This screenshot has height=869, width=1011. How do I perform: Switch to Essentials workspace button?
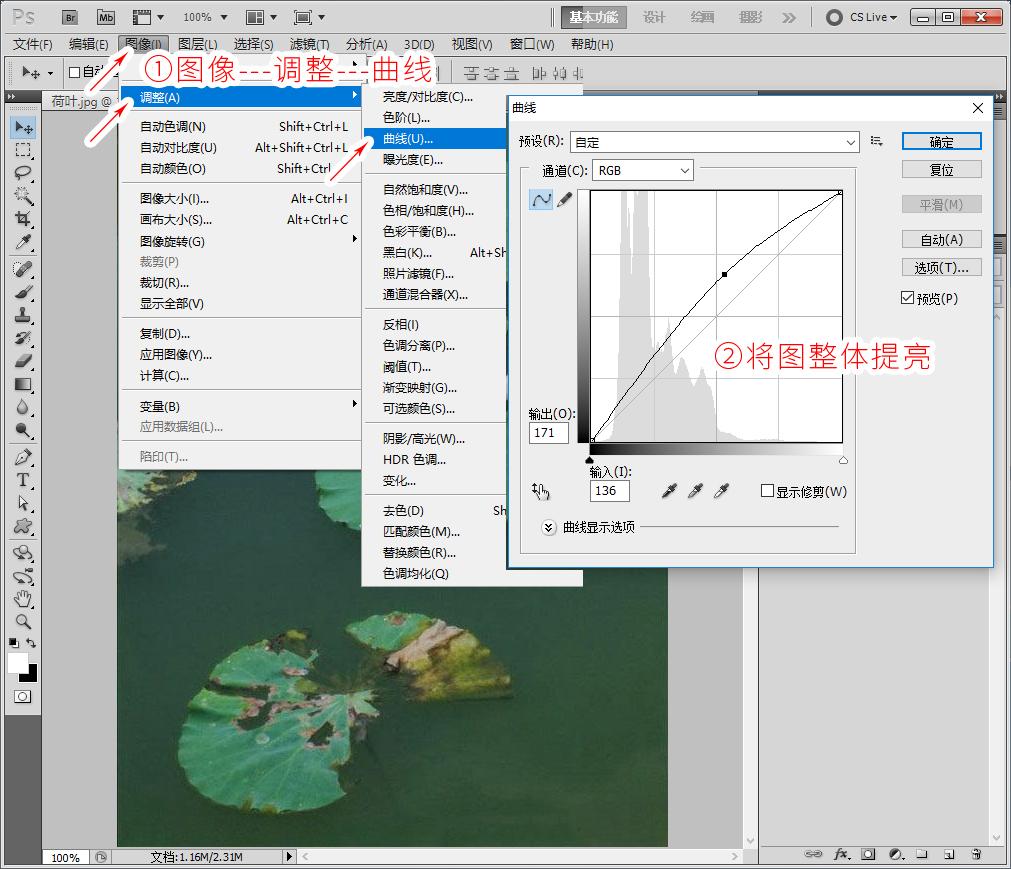[x=594, y=17]
